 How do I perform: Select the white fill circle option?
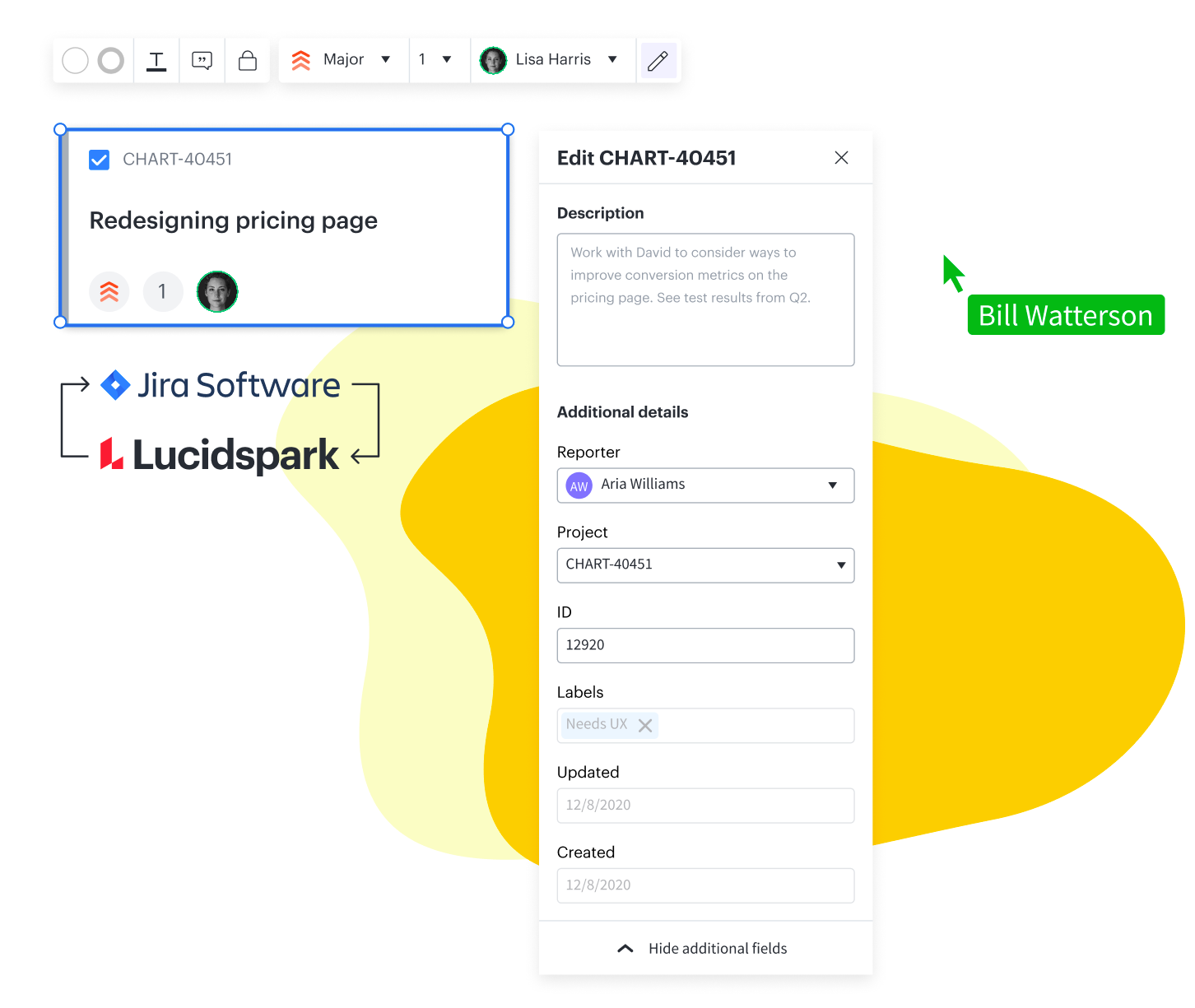pyautogui.click(x=76, y=61)
